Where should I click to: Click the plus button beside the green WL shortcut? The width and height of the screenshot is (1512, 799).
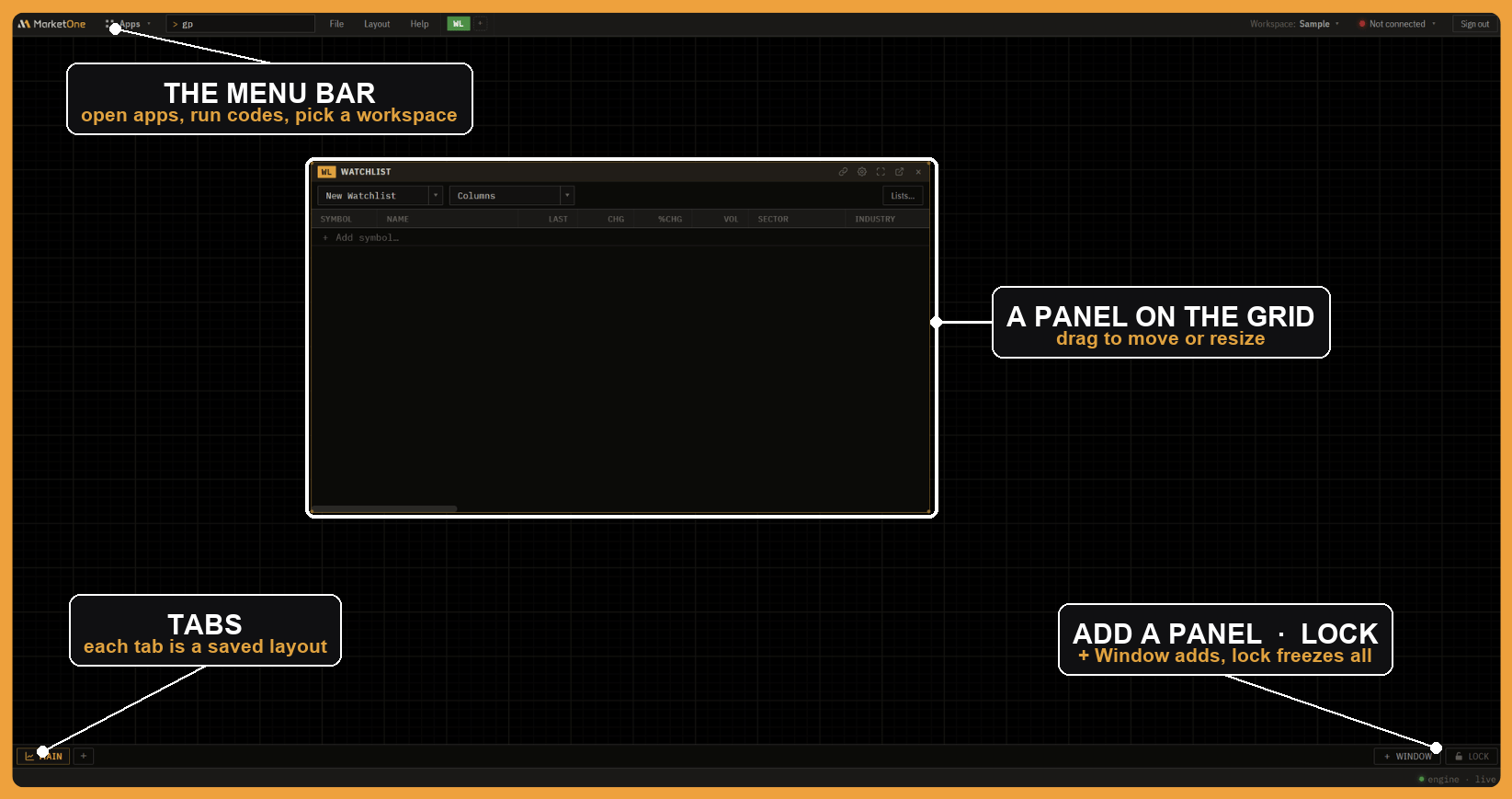(480, 24)
